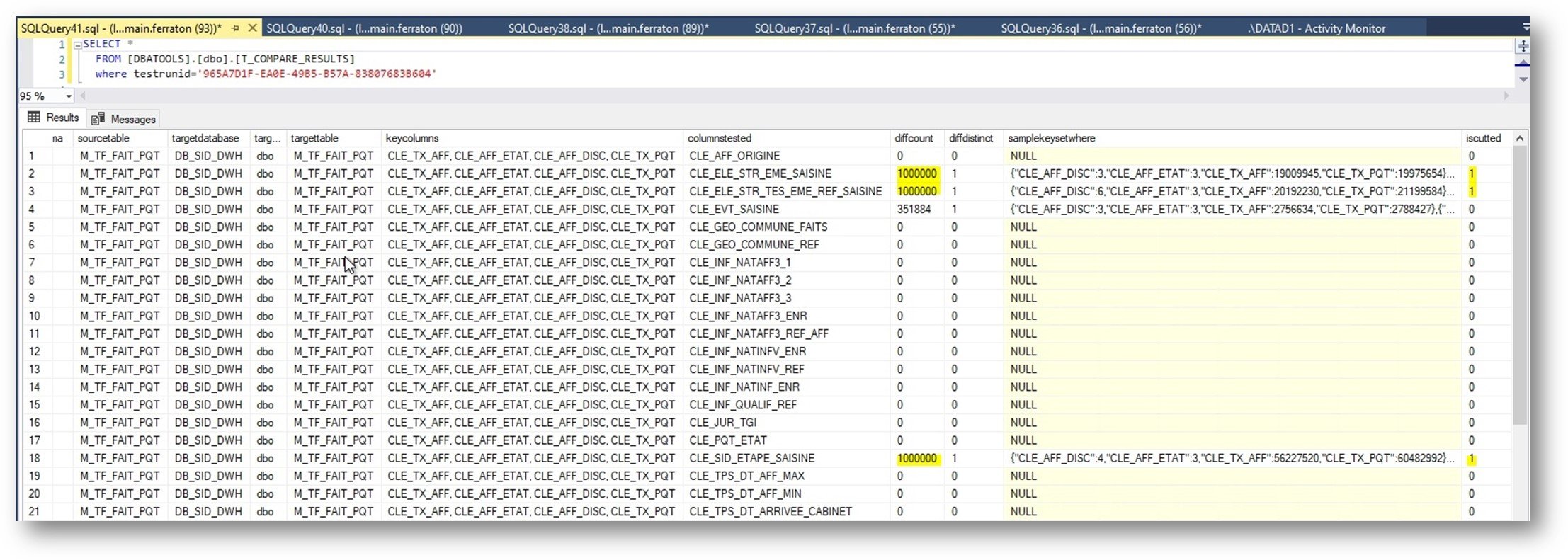This screenshot has width=1568, height=560.
Task: Open the 95 % zoom dropdown
Action: pyautogui.click(x=69, y=96)
